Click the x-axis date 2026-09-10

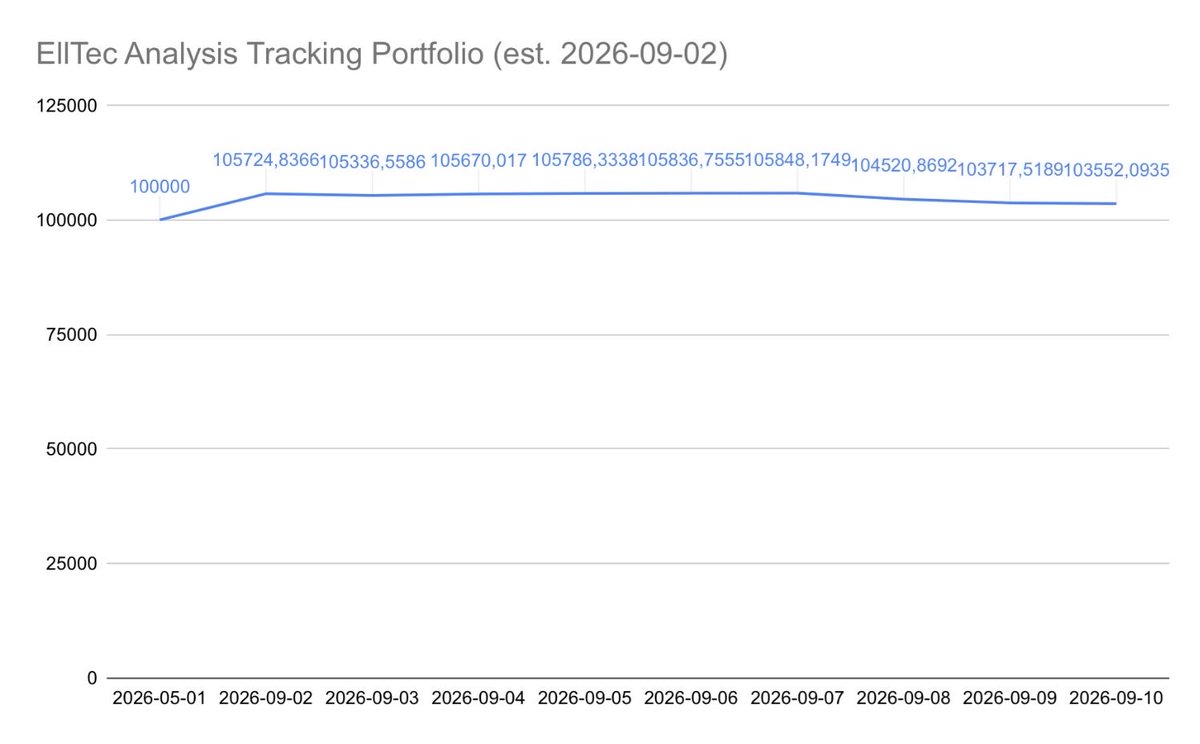[x=1116, y=699]
